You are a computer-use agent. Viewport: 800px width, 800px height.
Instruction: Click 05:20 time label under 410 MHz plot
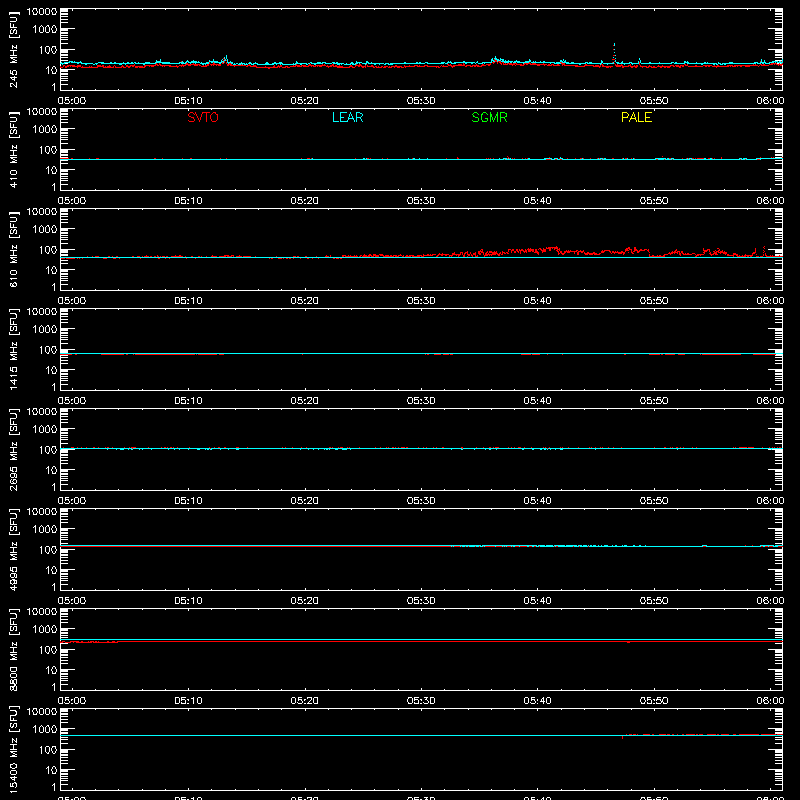[305, 201]
